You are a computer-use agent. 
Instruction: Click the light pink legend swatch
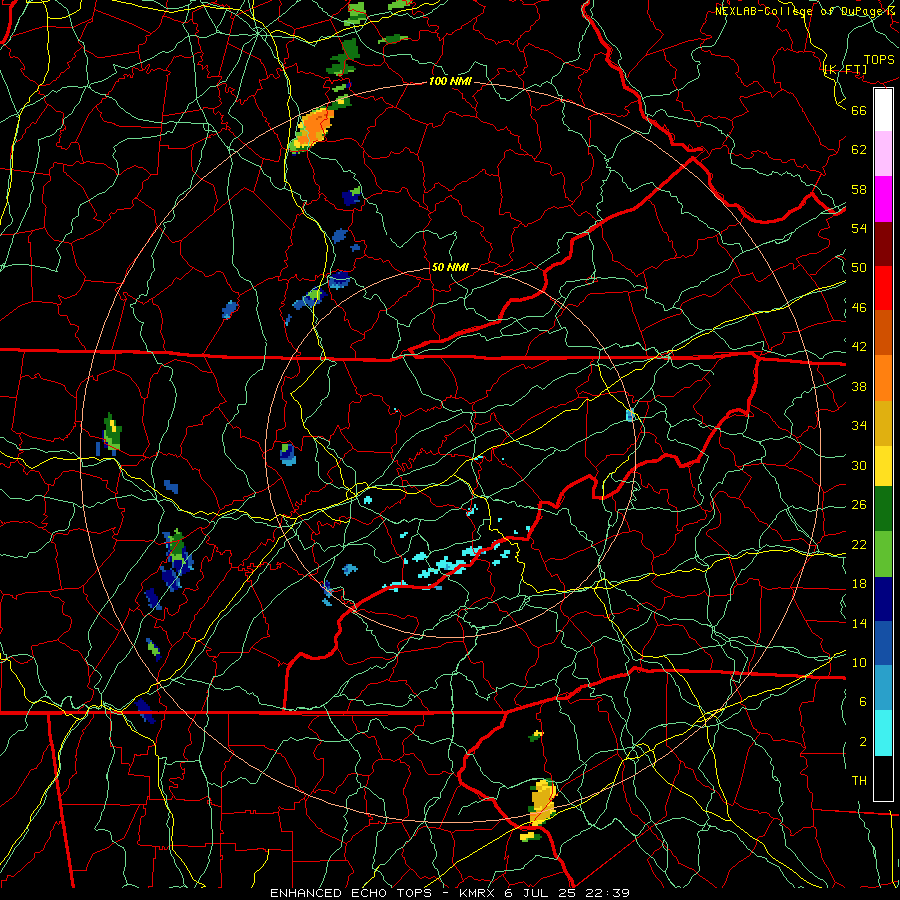[x=883, y=154]
